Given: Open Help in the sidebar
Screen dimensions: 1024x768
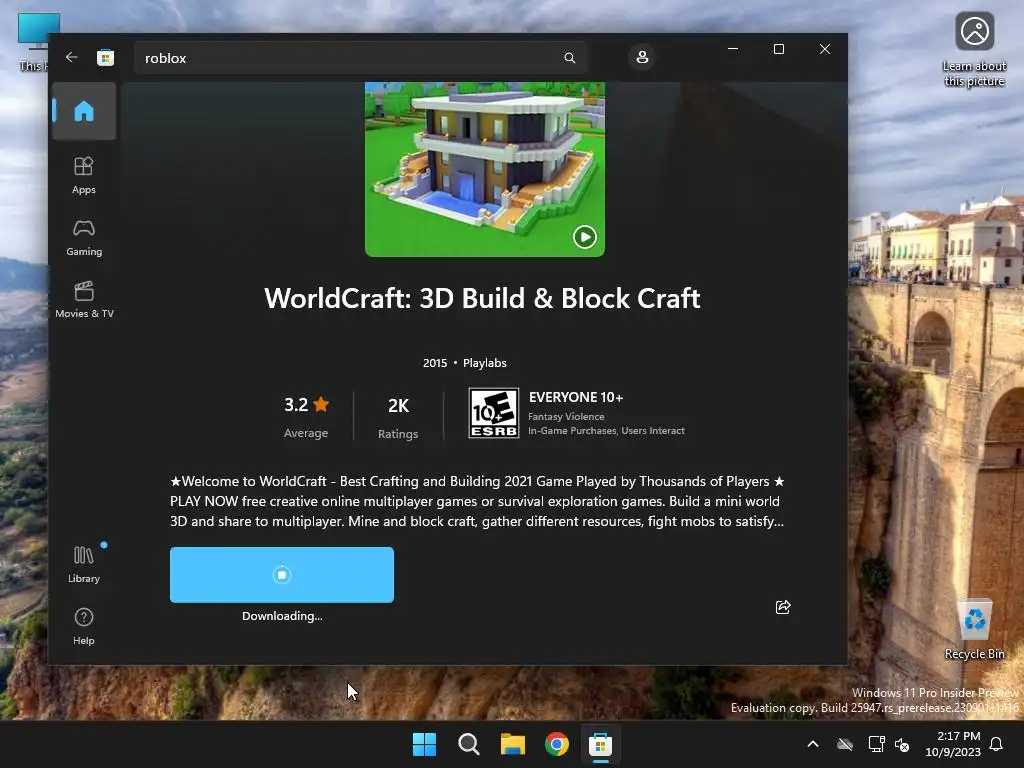Looking at the screenshot, I should point(84,626).
